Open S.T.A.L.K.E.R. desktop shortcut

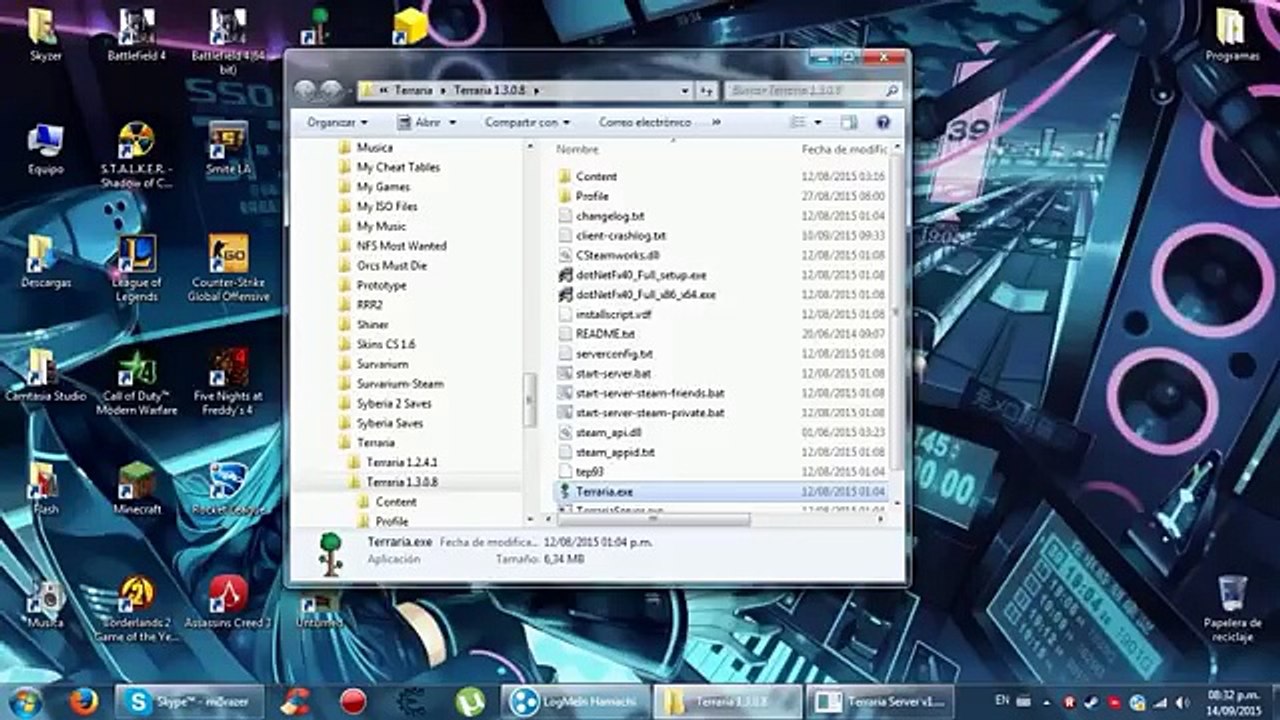(137, 155)
